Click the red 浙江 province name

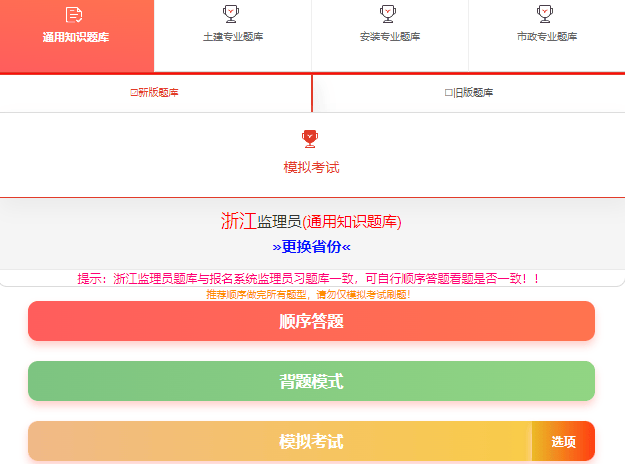[x=238, y=221]
